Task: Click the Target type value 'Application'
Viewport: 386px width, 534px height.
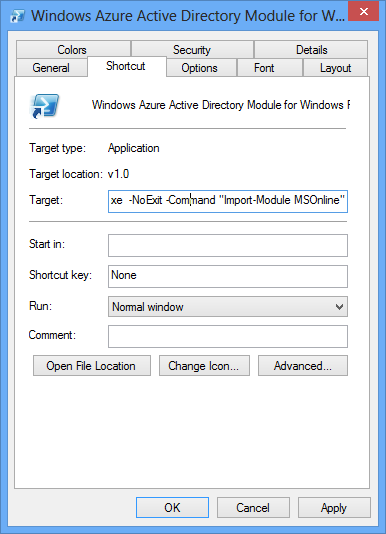Action: coord(134,148)
